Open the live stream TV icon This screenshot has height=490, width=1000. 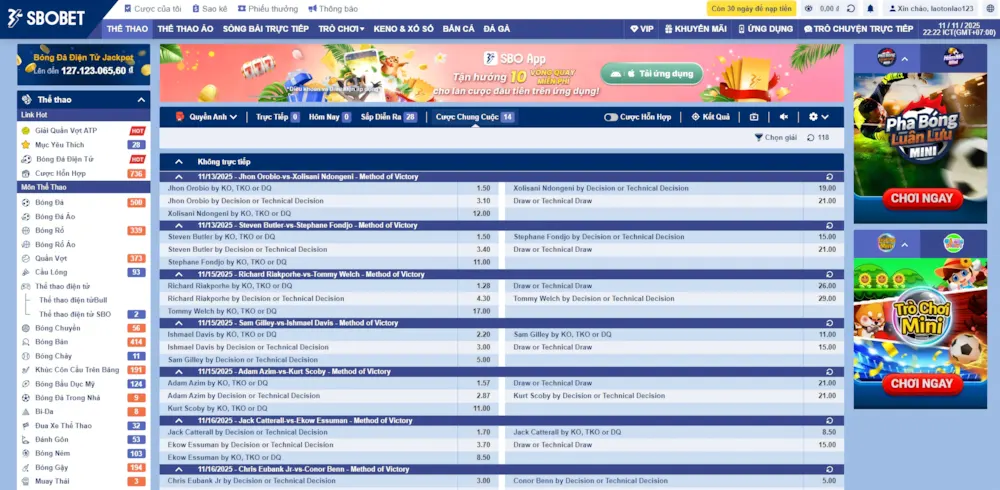(x=754, y=117)
